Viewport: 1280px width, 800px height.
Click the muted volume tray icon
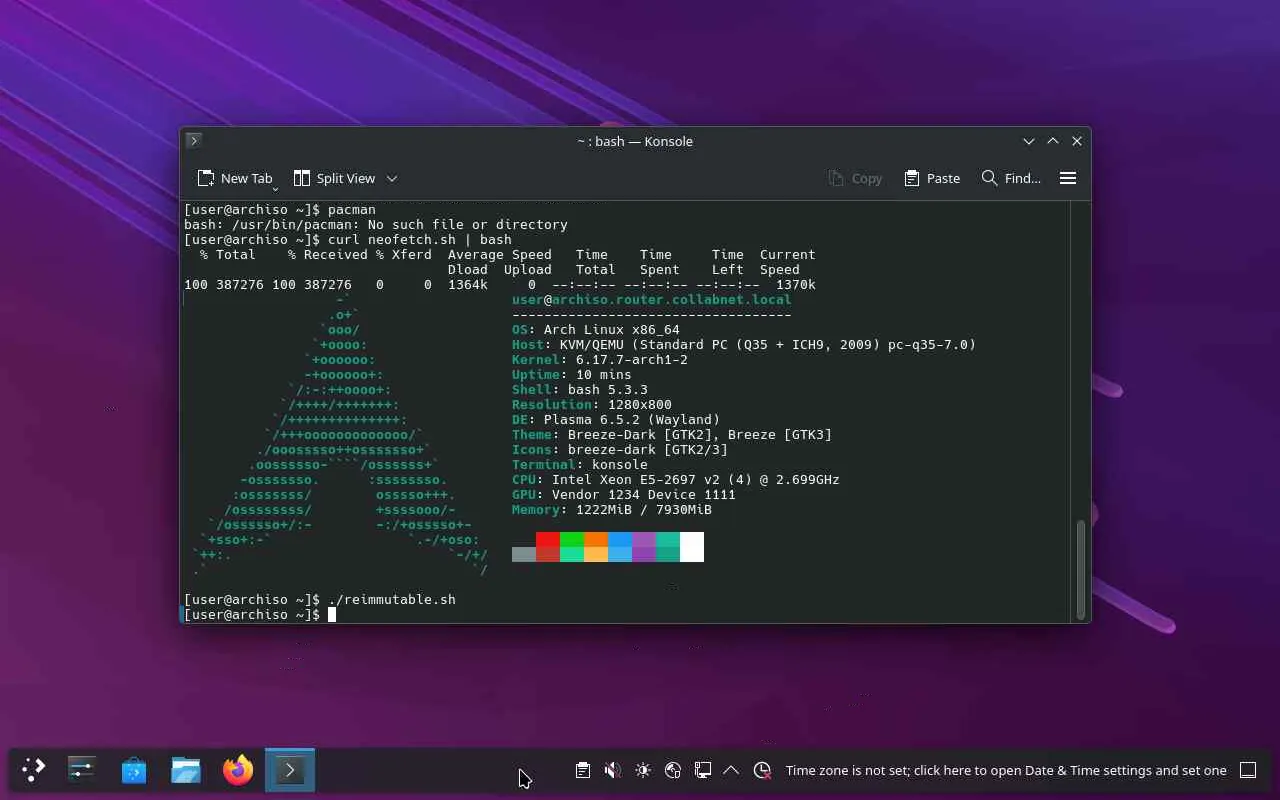pos(613,770)
